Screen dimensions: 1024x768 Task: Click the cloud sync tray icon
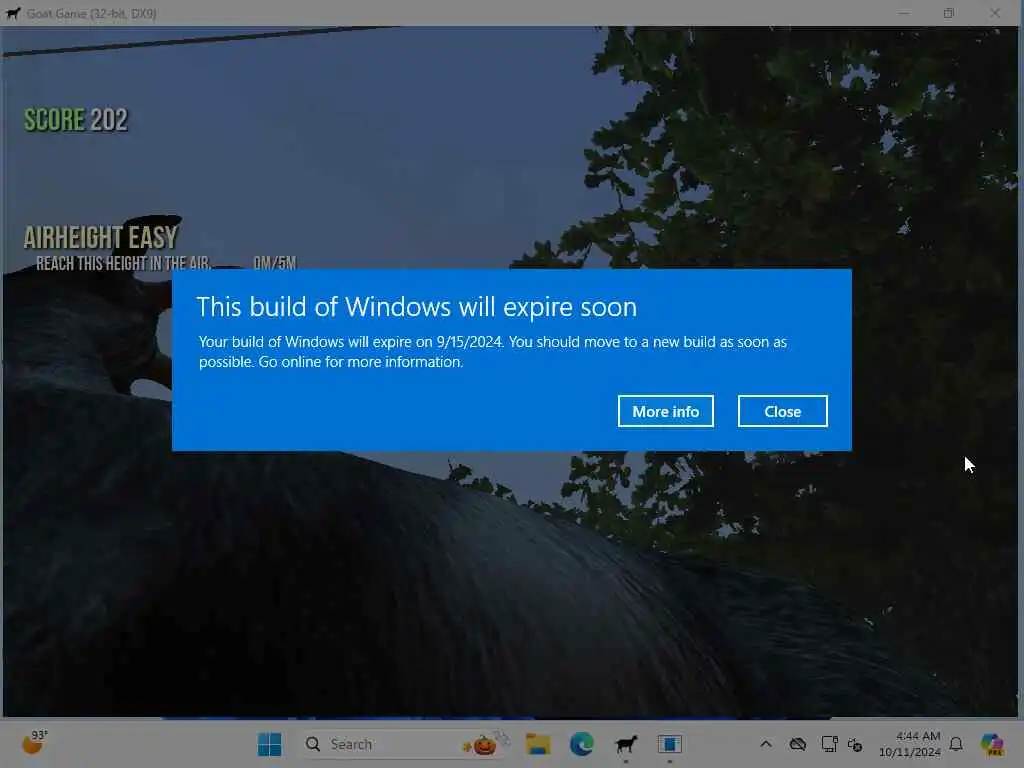(x=797, y=744)
